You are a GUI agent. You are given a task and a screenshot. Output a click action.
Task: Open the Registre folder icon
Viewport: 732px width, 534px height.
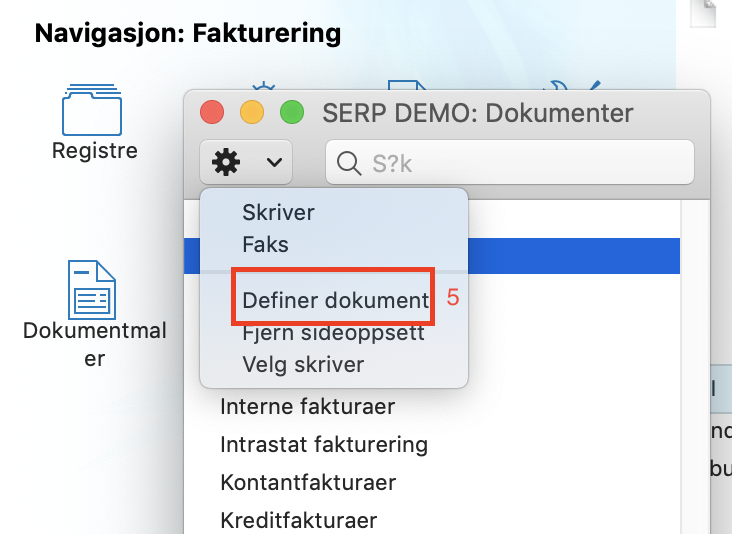coord(92,110)
